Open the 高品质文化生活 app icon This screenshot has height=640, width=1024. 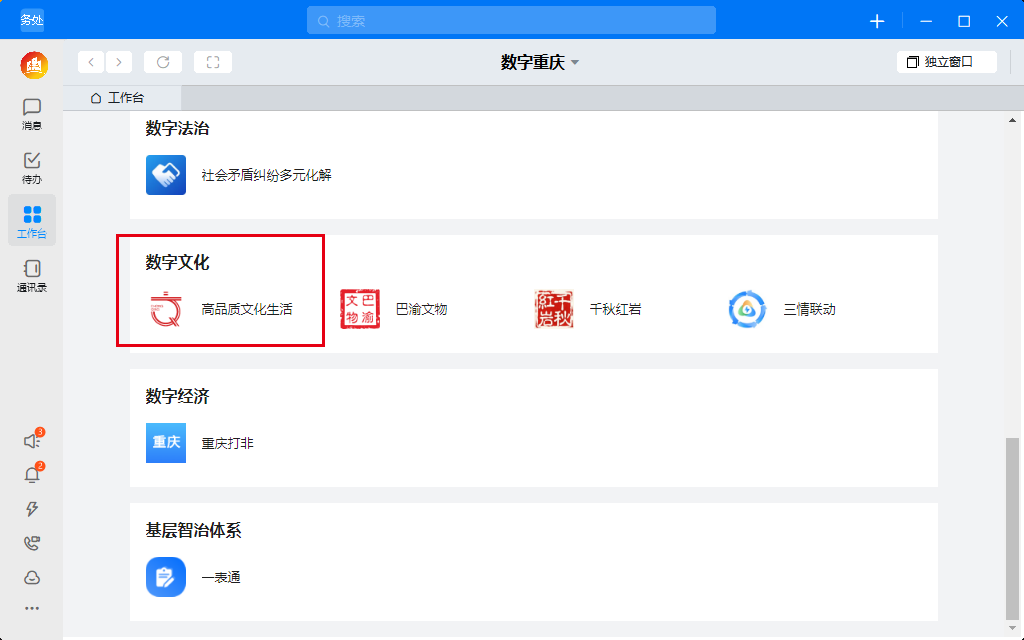coord(166,309)
